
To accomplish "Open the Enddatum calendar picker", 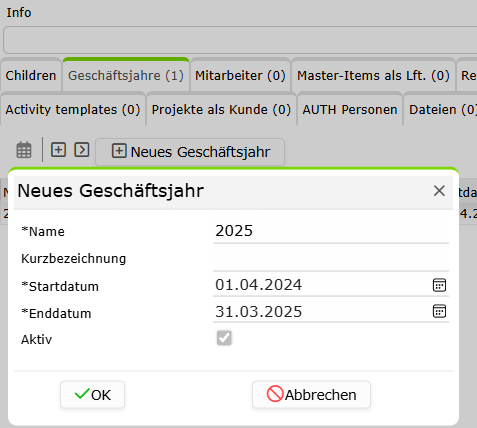I will click(439, 311).
